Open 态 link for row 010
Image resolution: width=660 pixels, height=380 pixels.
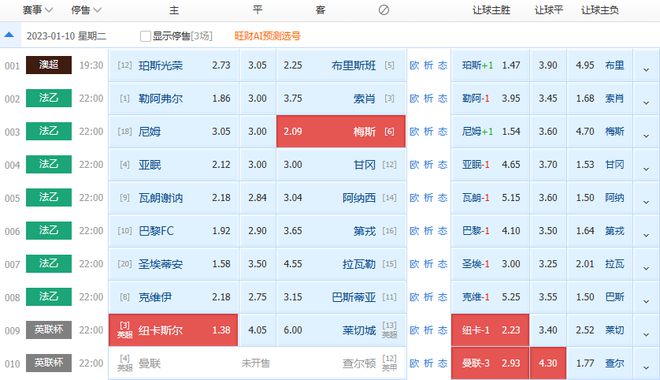[x=442, y=363]
